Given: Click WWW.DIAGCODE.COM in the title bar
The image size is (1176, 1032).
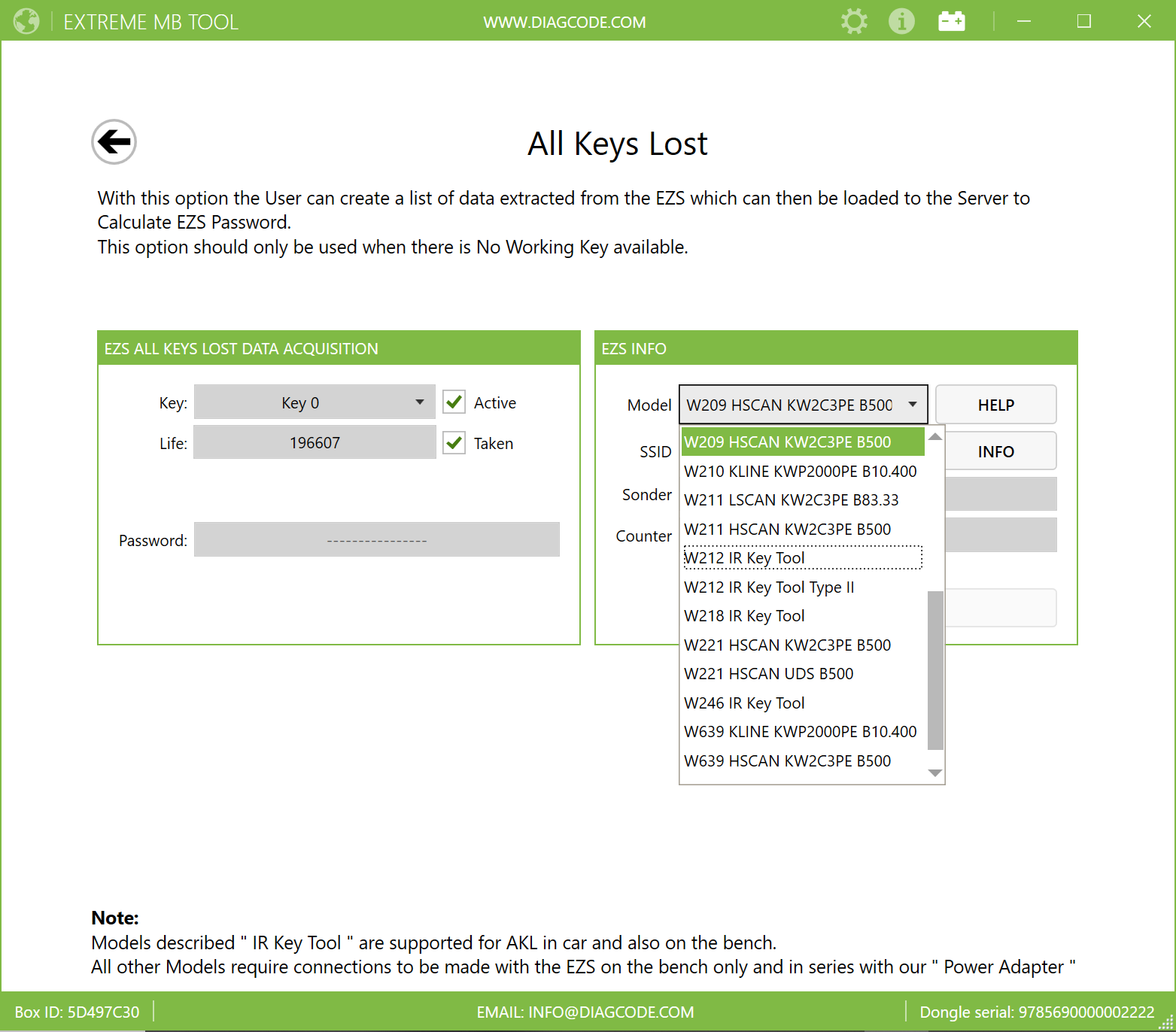Looking at the screenshot, I should pos(564,22).
